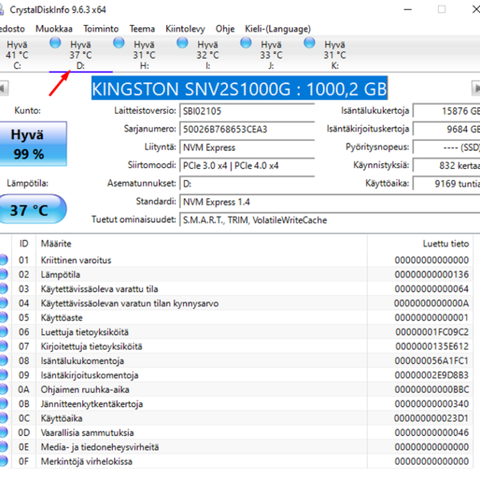Click status orb for Kriittinen varoitus row

(3, 260)
